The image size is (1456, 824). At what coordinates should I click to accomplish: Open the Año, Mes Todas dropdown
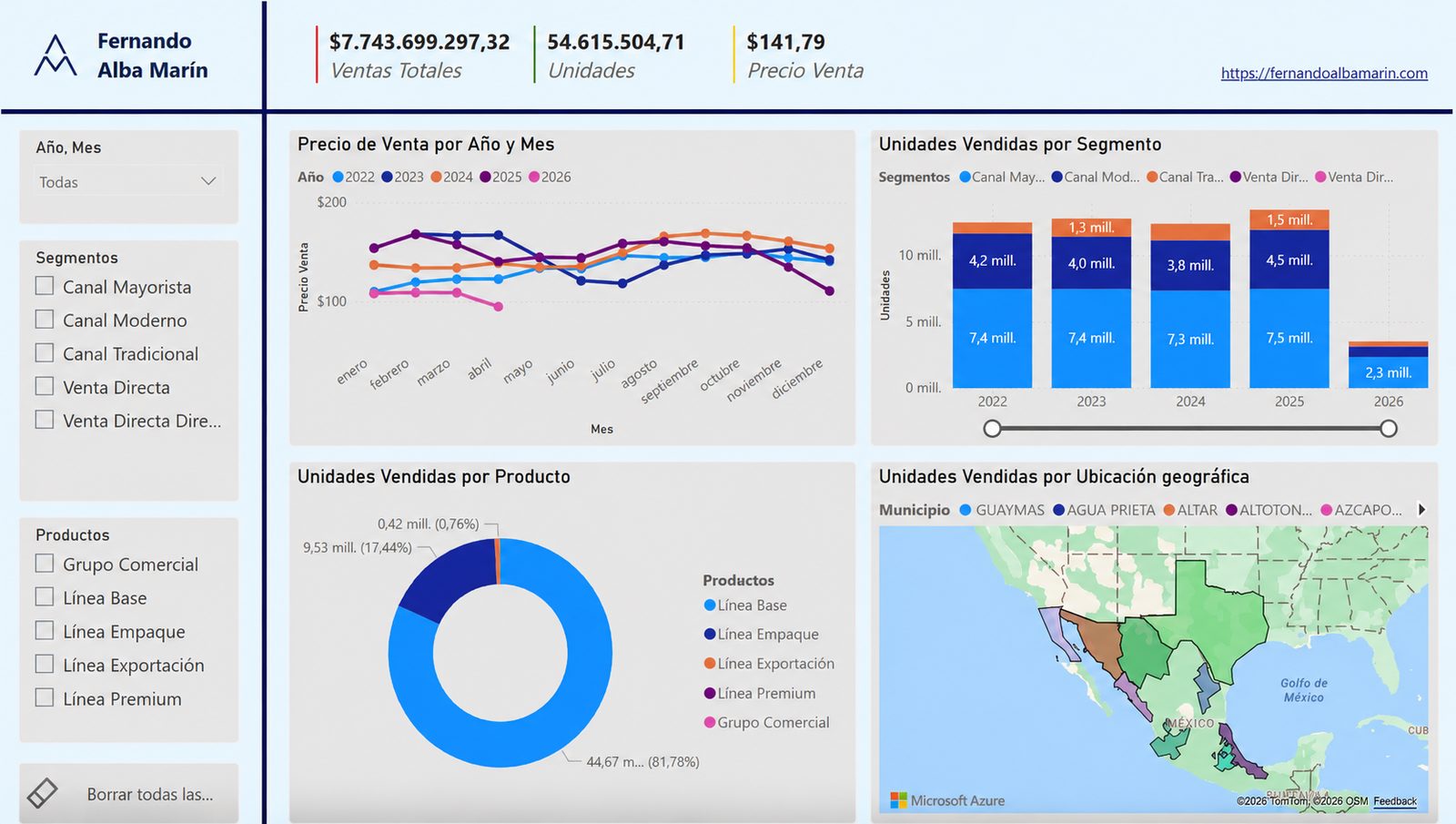[128, 182]
